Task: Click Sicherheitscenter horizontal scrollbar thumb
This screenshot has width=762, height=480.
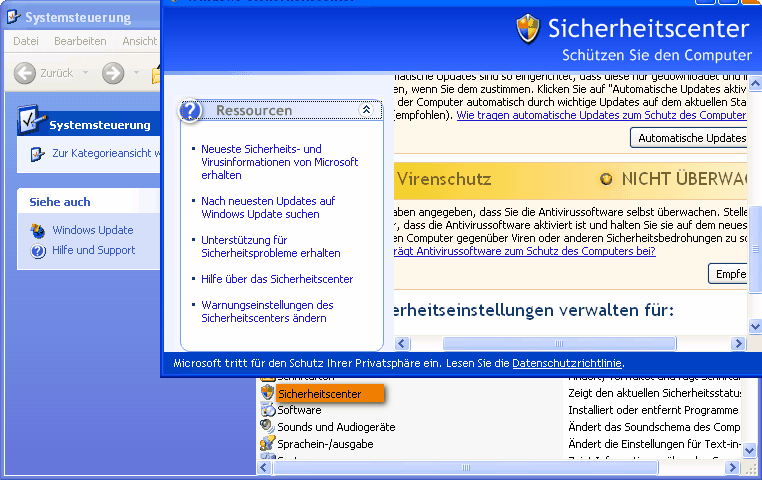Action: coord(559,343)
